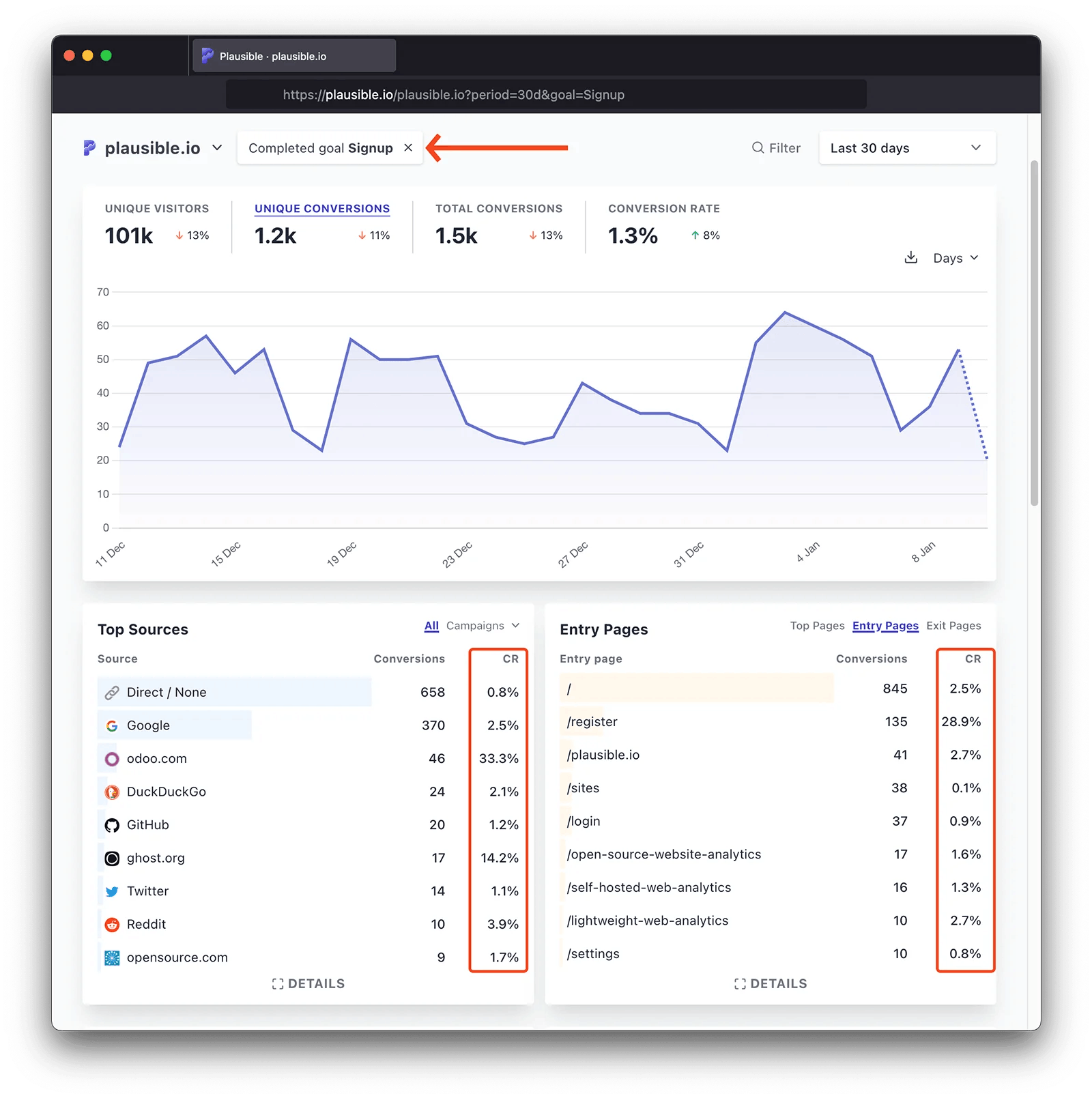Click the magnifier icon next to Filter
The image size is (1092, 1098).
click(757, 147)
